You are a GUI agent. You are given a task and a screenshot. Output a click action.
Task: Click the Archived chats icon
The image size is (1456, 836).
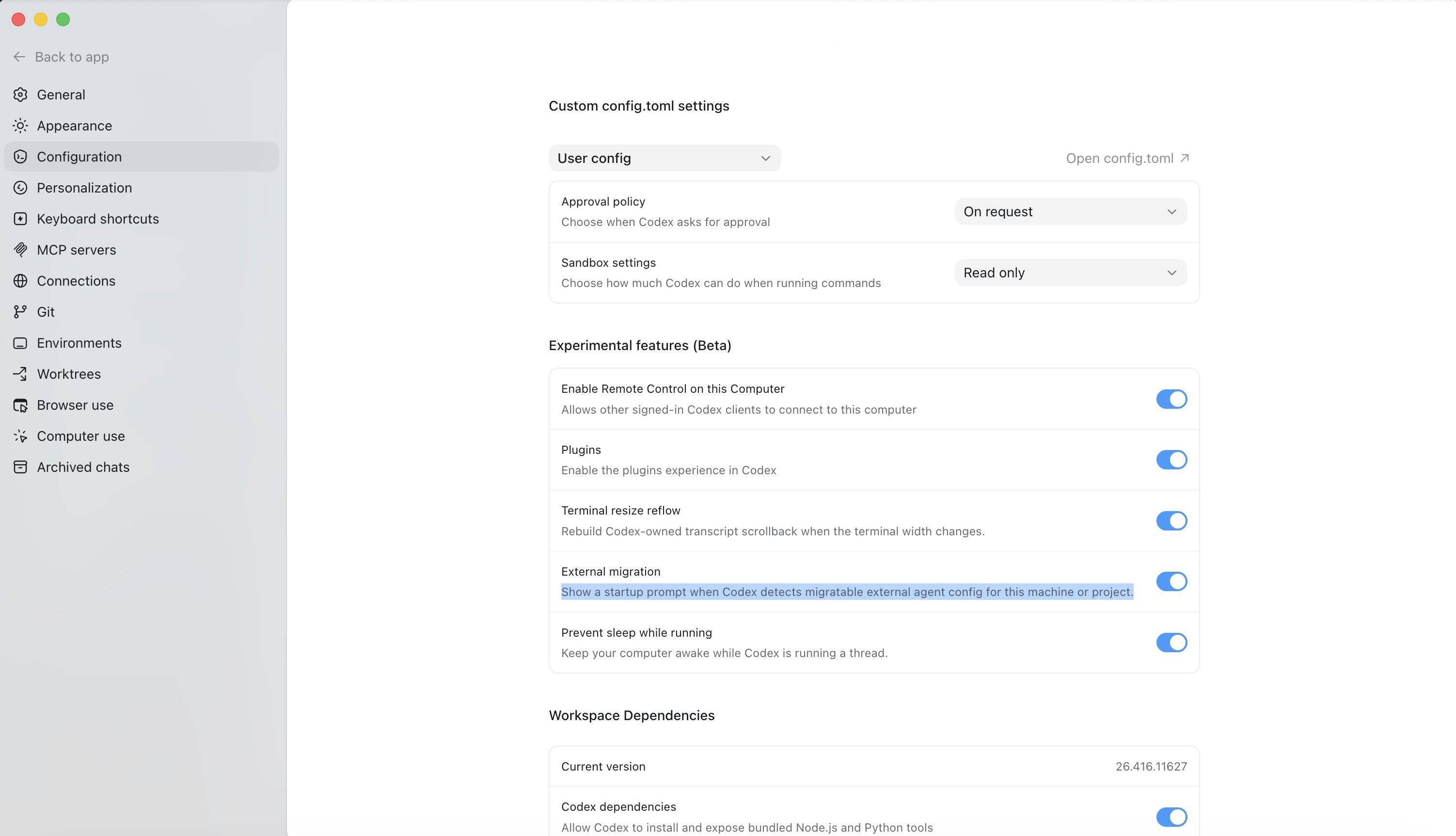coord(20,467)
